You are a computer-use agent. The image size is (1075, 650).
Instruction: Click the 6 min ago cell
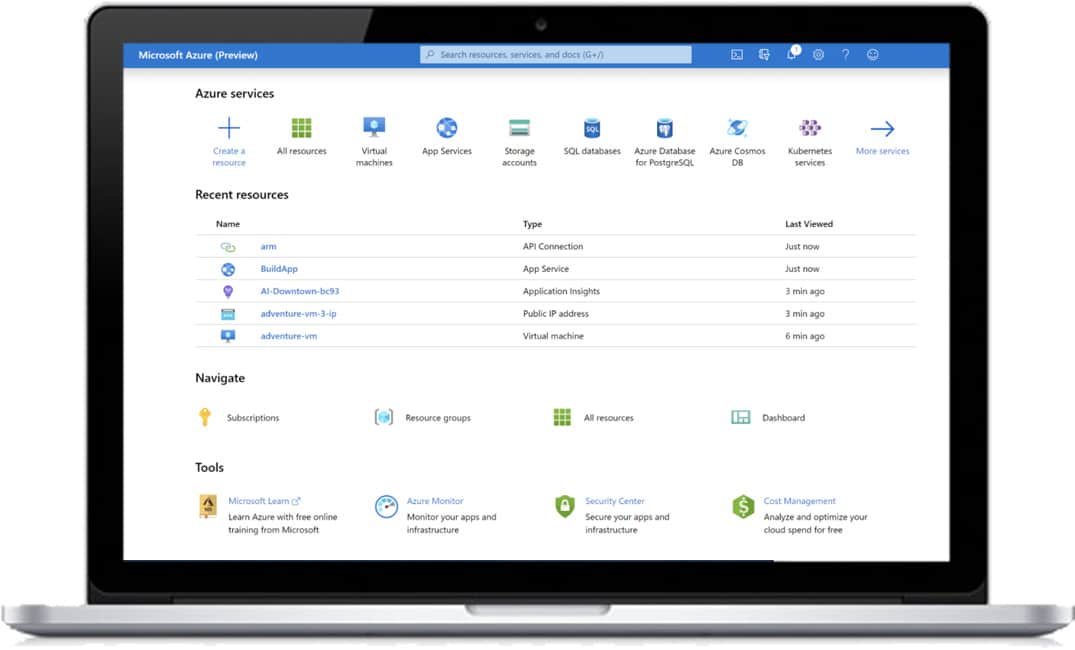(805, 336)
